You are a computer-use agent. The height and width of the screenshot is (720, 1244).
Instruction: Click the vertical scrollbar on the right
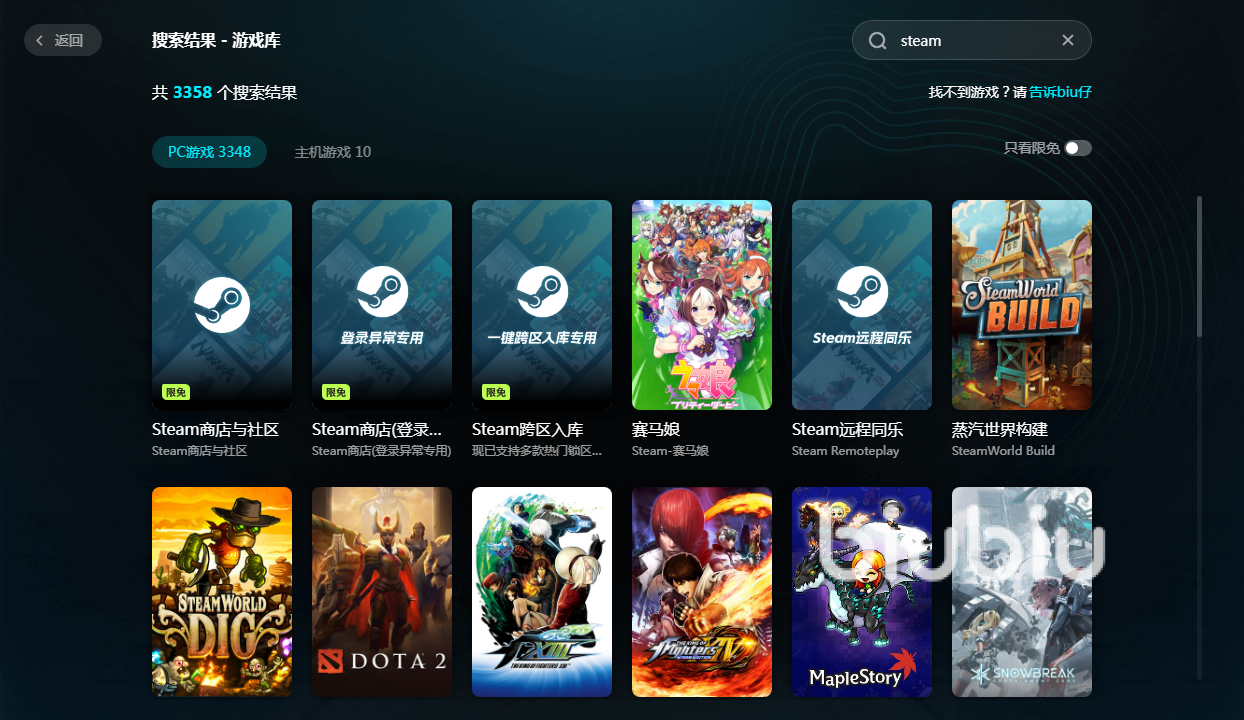pyautogui.click(x=1199, y=266)
